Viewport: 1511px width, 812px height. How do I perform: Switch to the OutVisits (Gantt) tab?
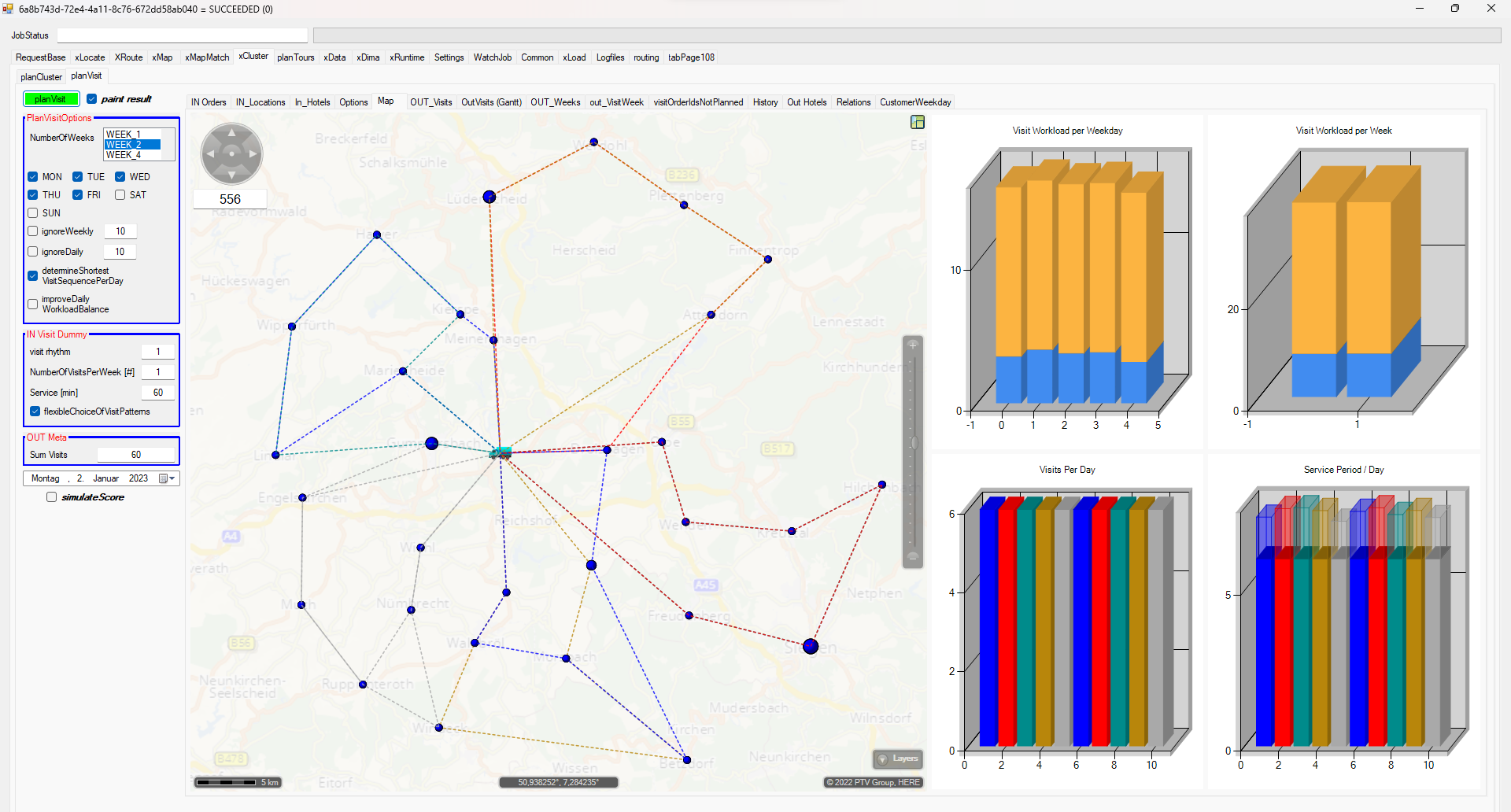tap(491, 102)
